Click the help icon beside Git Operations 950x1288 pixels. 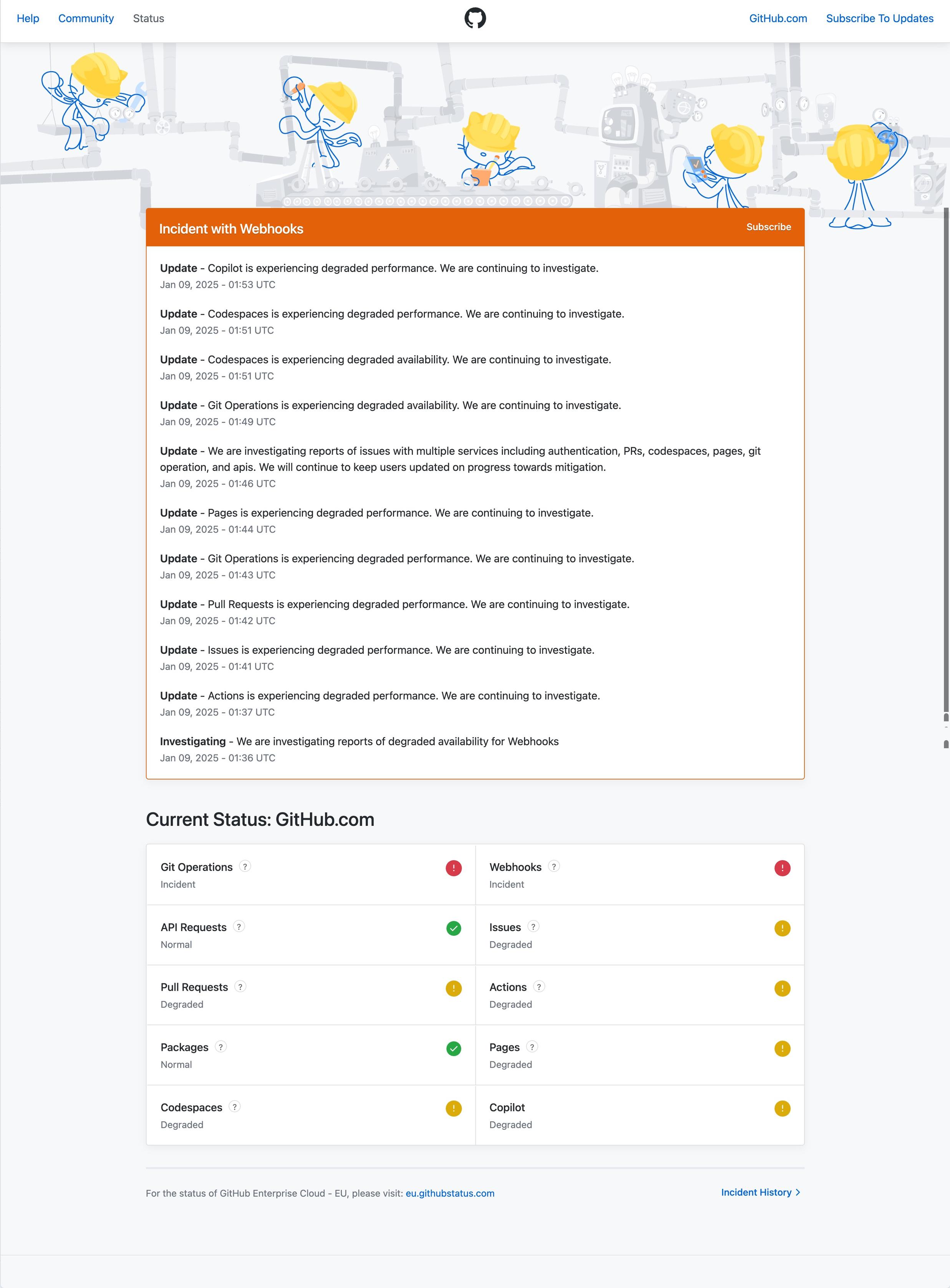click(x=245, y=867)
